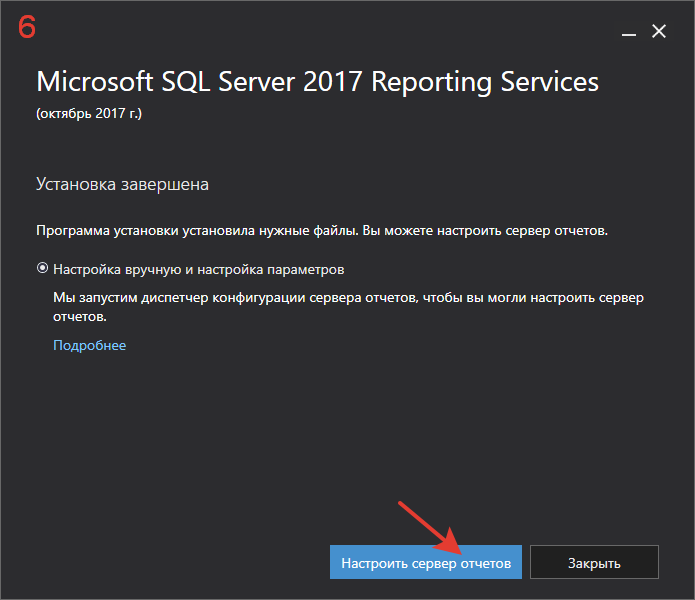Image resolution: width=695 pixels, height=600 pixels.
Task: Click the Установка завершена heading
Action: click(122, 184)
